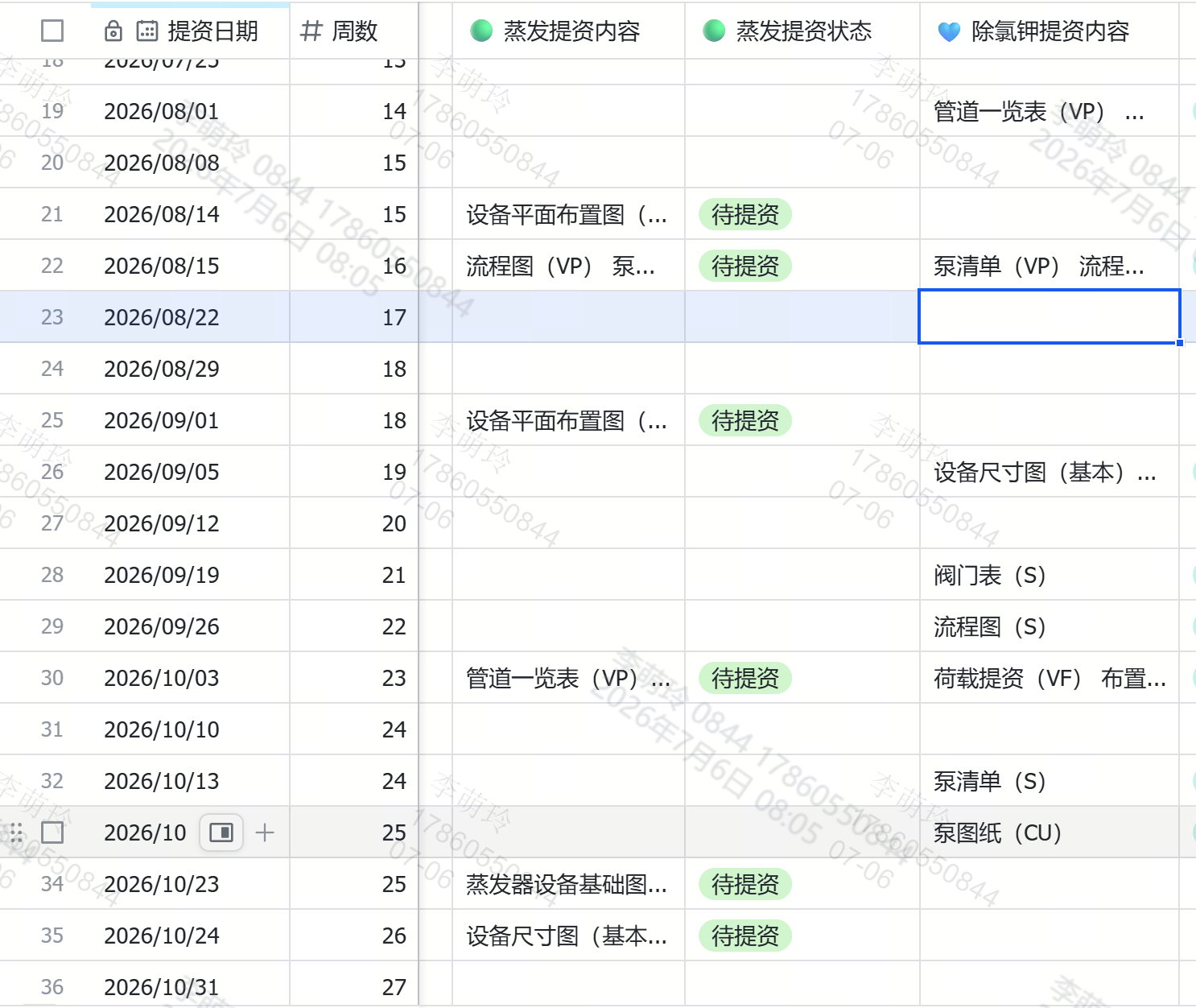Click row number 36

52,987
